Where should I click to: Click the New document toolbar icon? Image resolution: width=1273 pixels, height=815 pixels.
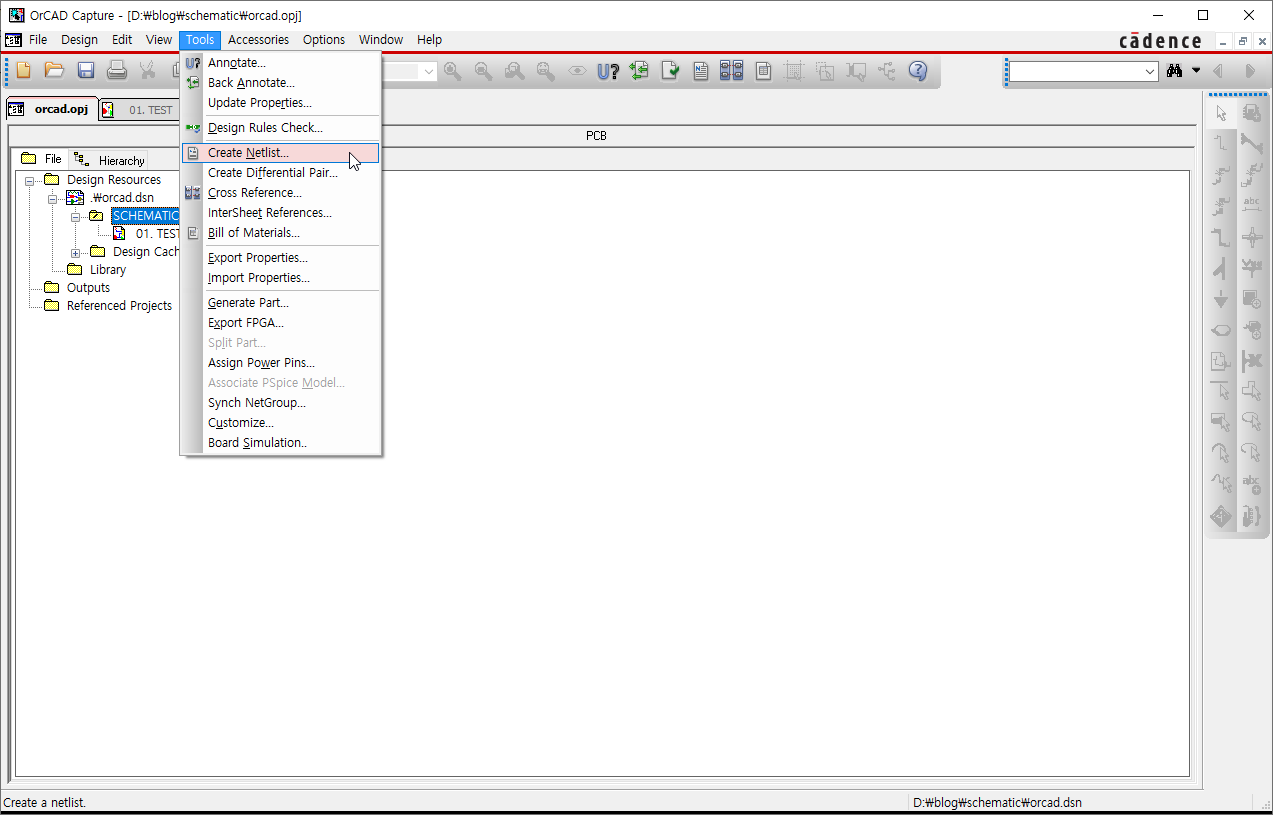24,71
